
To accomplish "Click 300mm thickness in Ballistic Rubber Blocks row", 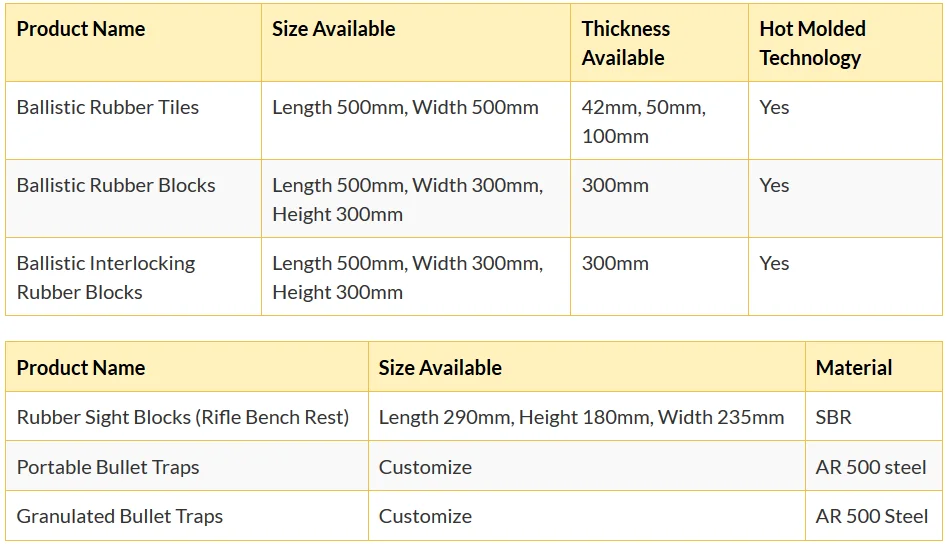I will (x=615, y=186).
